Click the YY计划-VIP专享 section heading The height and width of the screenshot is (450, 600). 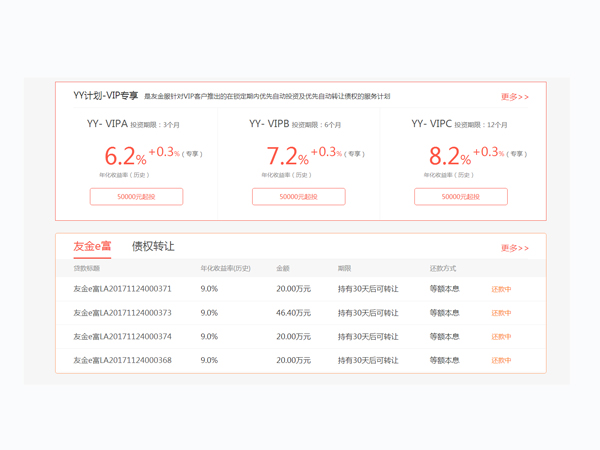coord(106,95)
